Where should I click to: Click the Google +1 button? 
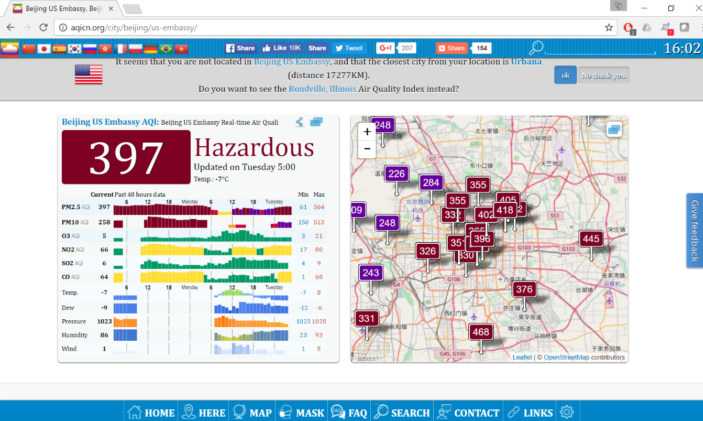click(385, 48)
